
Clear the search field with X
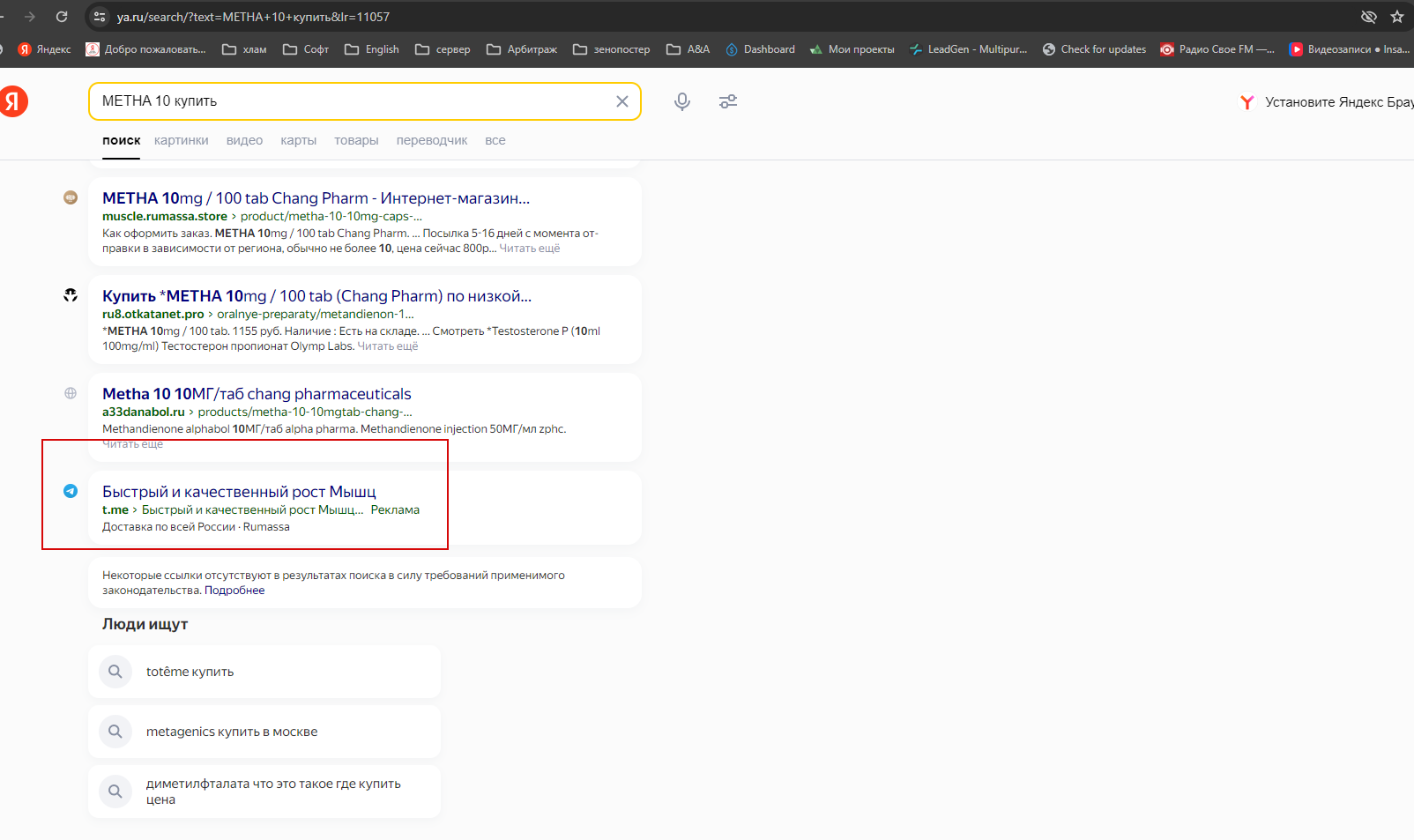tap(621, 101)
